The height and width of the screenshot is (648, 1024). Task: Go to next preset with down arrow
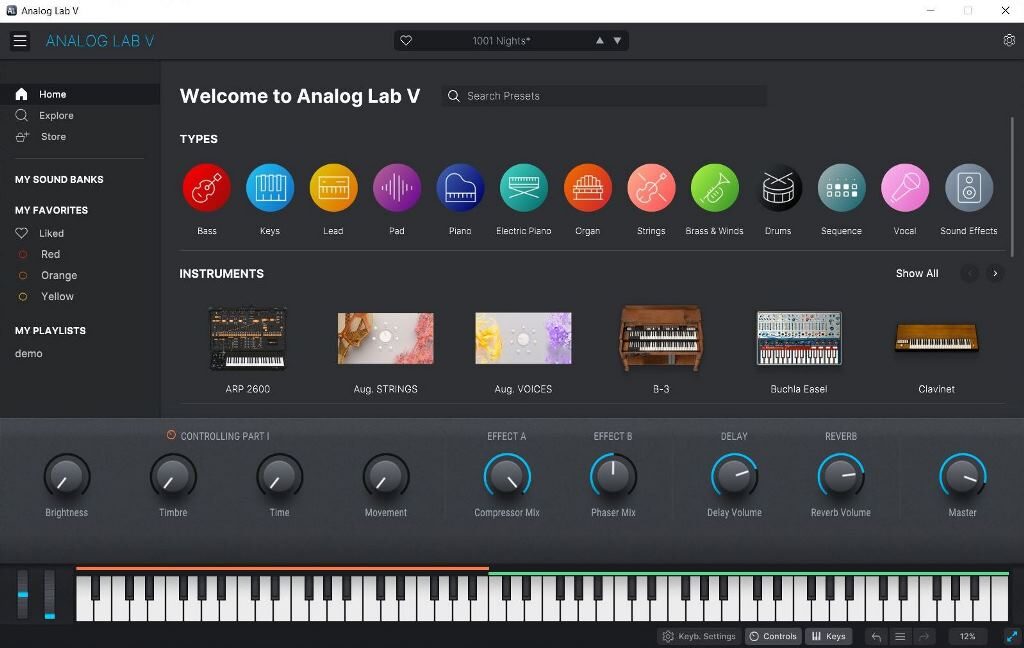coord(617,40)
